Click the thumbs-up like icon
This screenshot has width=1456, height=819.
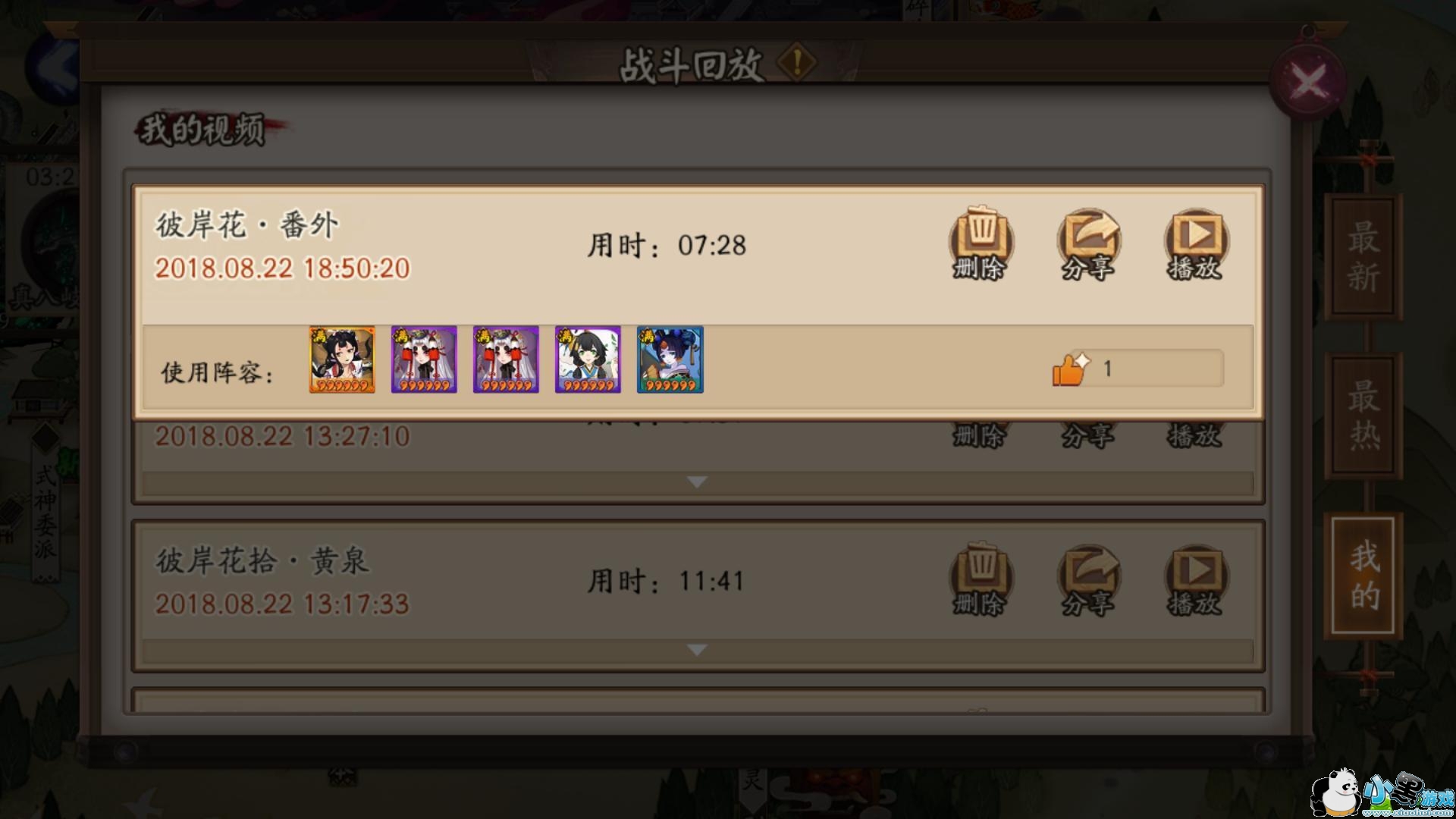1069,370
